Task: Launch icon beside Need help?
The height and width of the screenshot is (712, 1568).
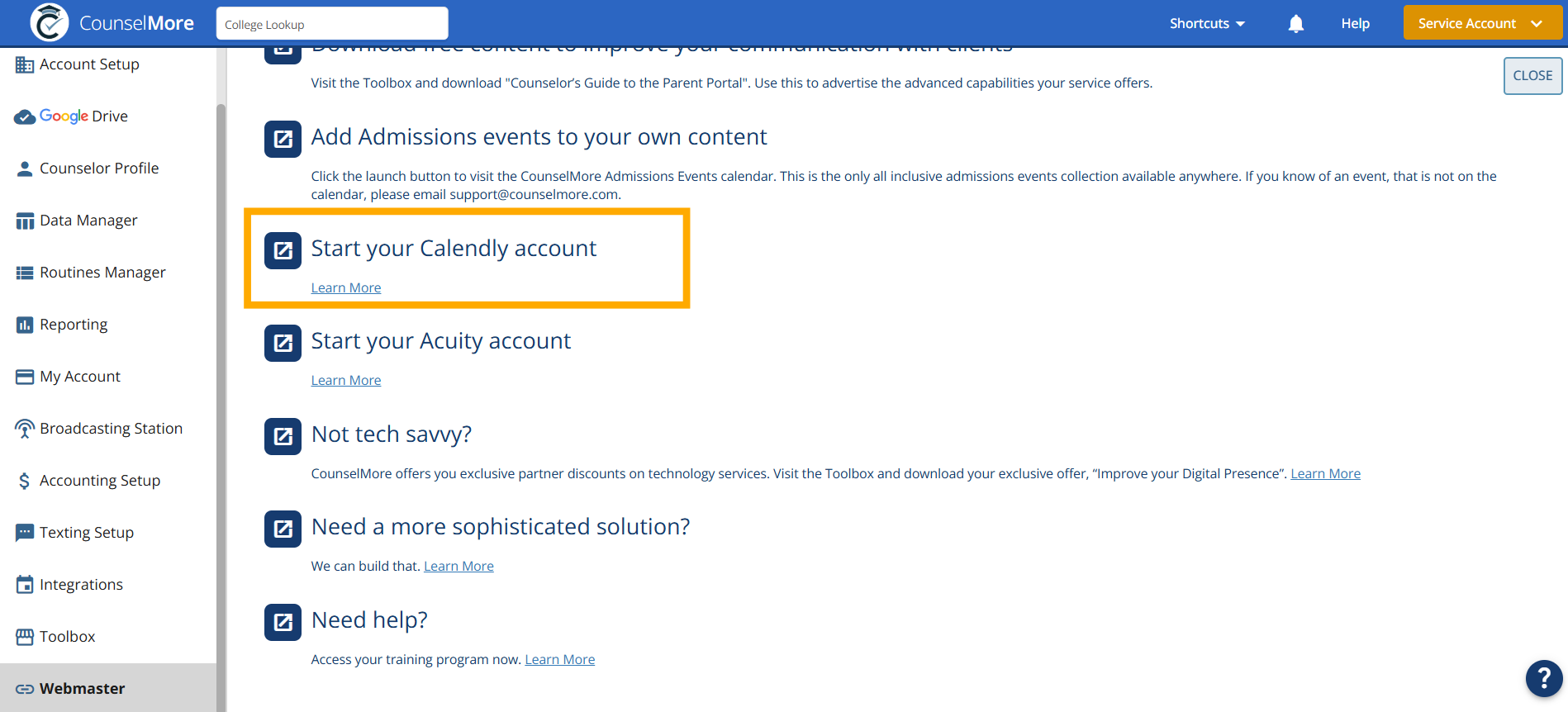Action: coord(283,622)
